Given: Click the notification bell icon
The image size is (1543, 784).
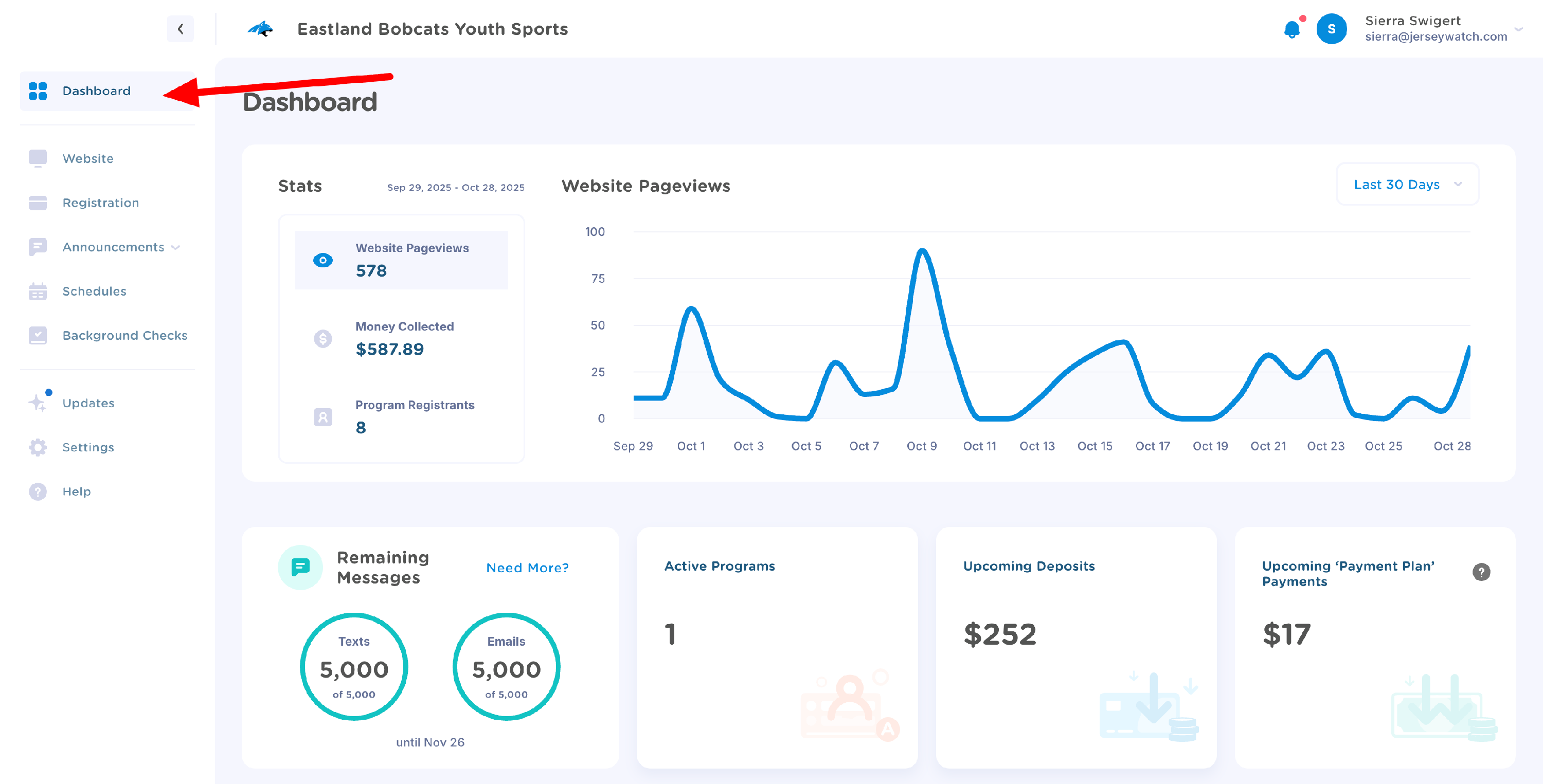Looking at the screenshot, I should (1291, 29).
